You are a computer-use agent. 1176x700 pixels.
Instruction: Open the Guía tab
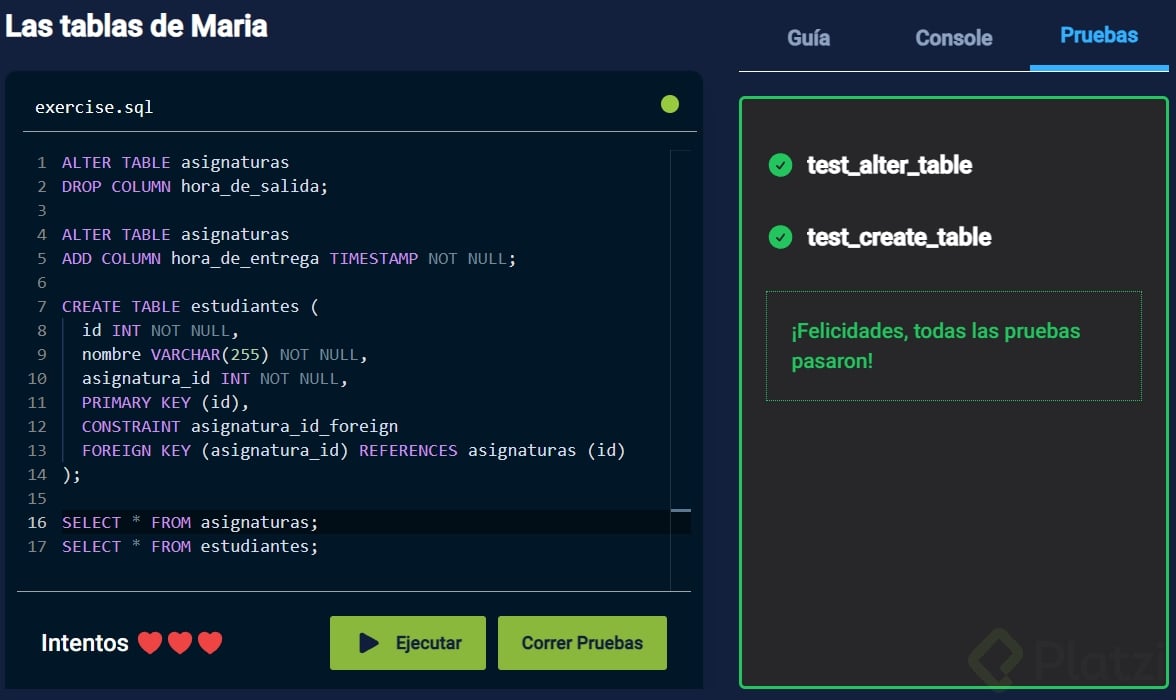(x=808, y=38)
